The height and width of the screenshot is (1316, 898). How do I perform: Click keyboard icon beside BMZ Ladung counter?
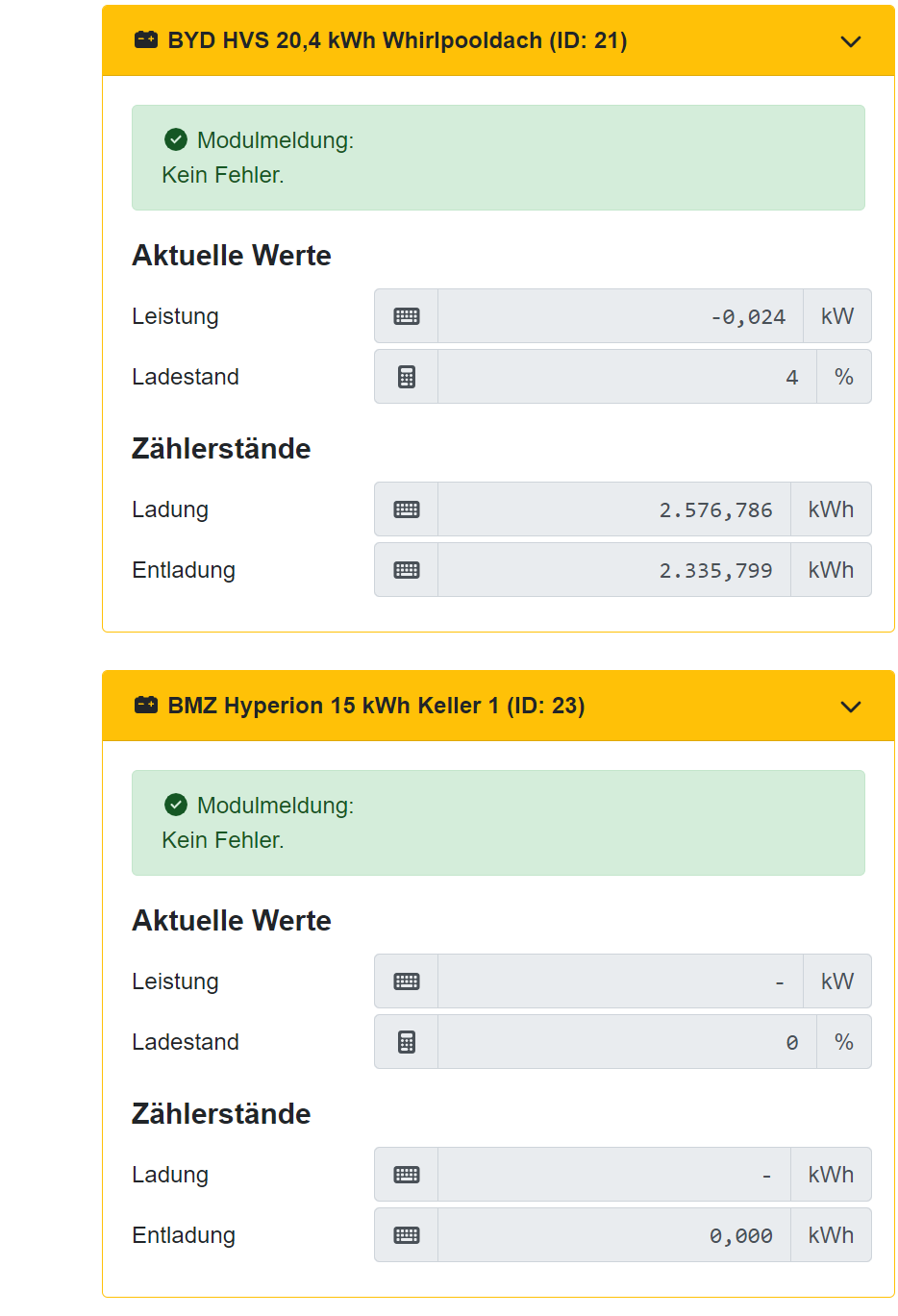(407, 1175)
